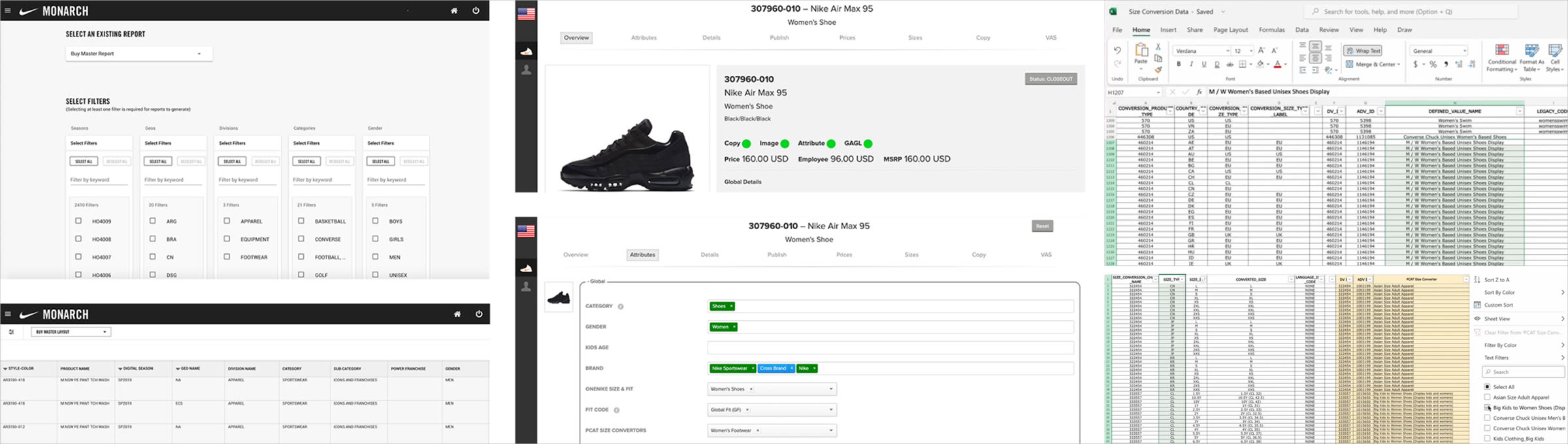Click filter settings icon beside Buy Master Layout

tap(11, 332)
